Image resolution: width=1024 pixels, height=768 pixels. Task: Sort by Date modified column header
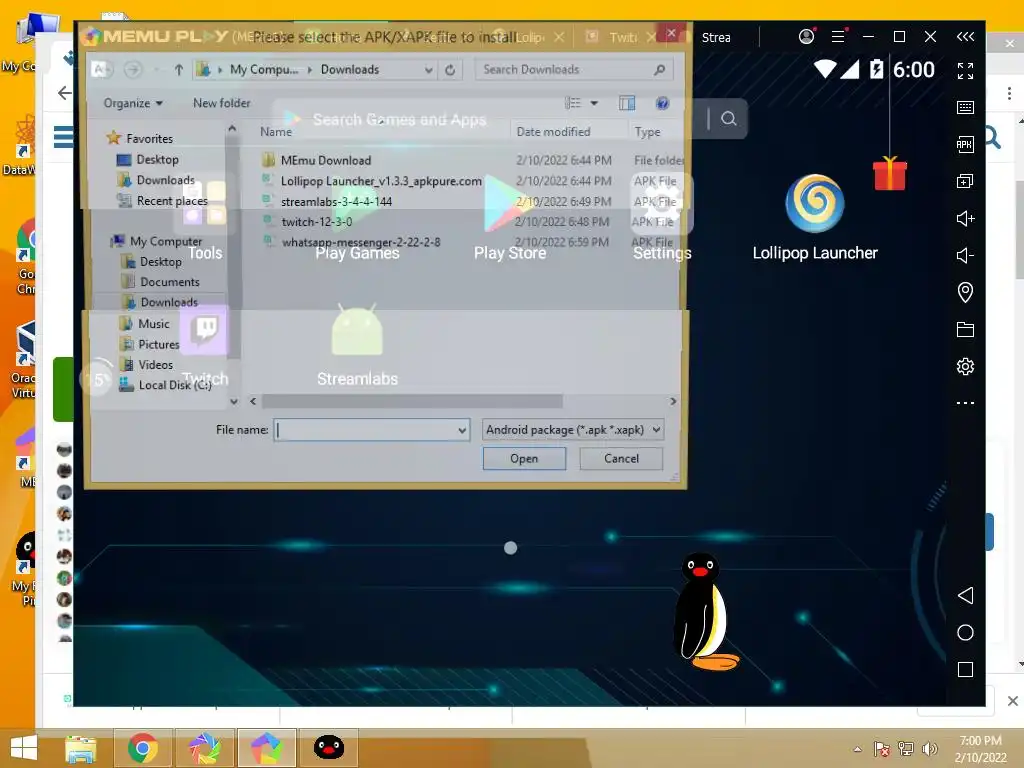tap(553, 131)
